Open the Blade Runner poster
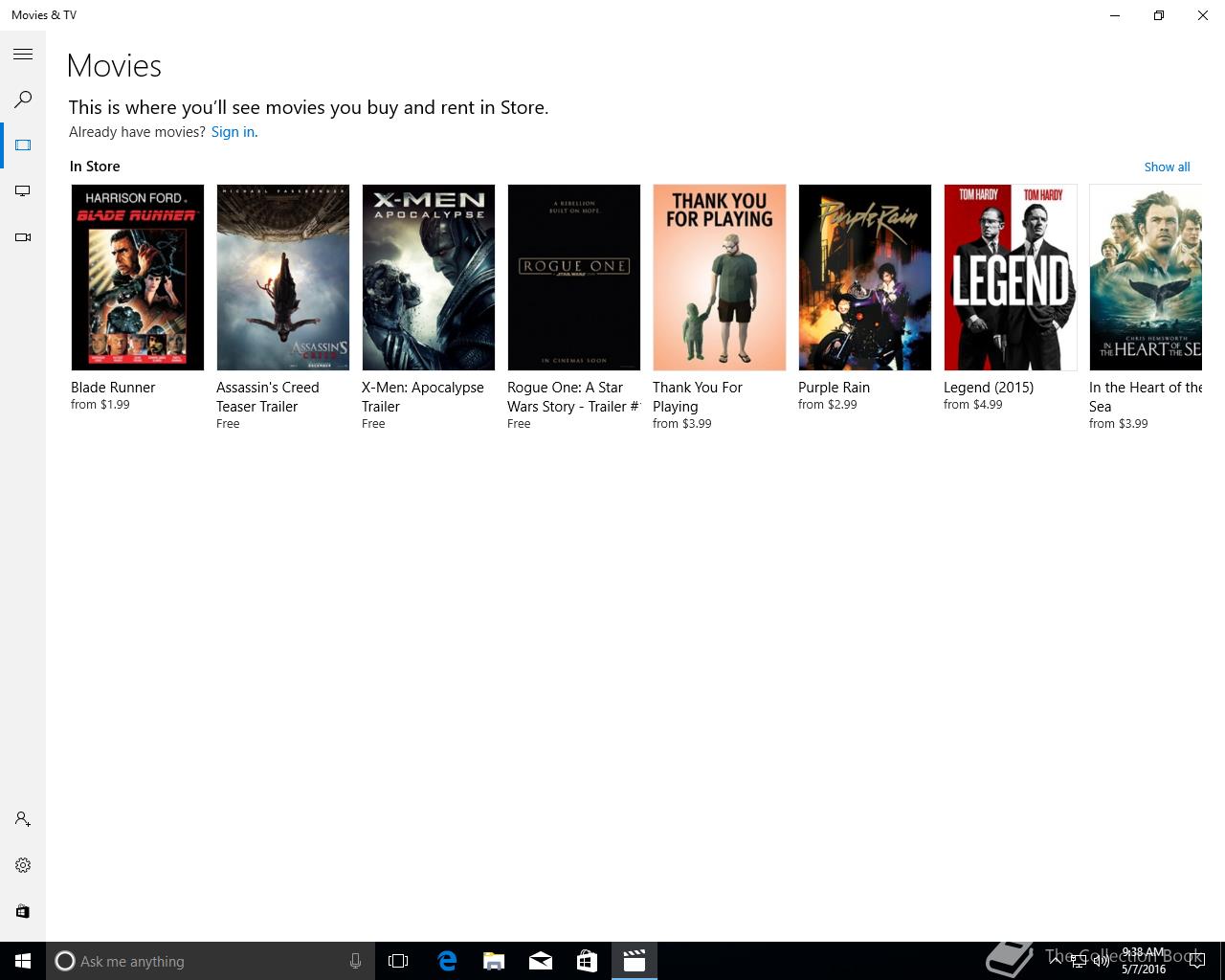Image resolution: width=1225 pixels, height=980 pixels. 138,278
